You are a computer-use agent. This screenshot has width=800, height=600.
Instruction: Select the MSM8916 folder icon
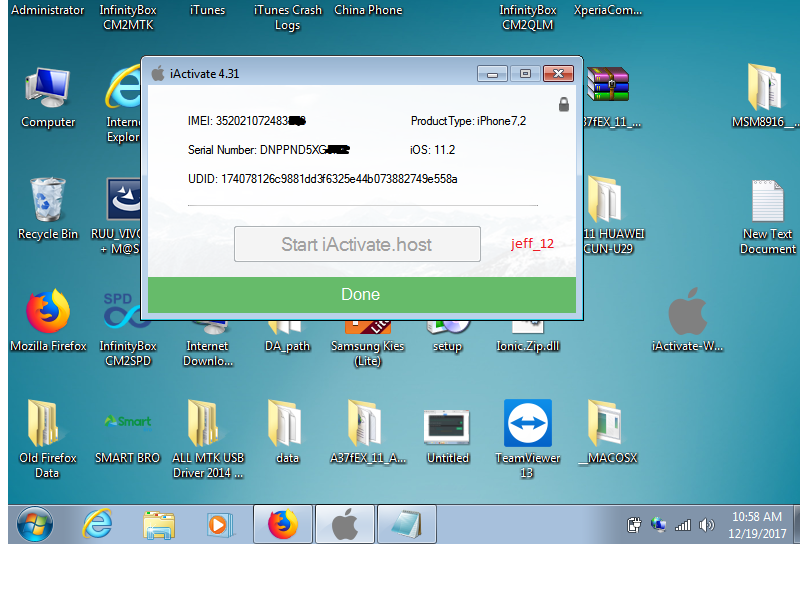coord(765,96)
